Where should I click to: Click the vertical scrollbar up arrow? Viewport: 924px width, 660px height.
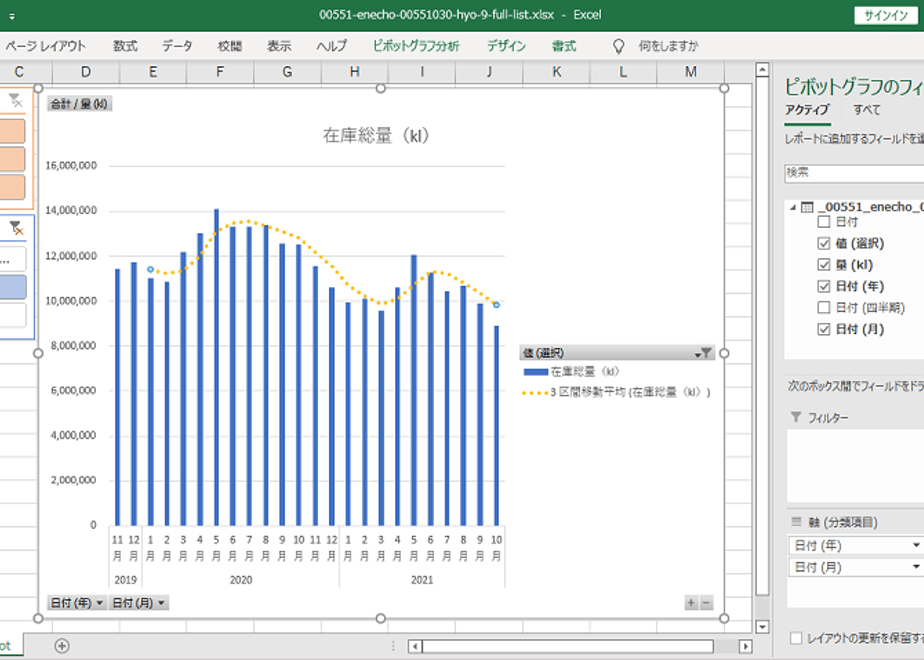tap(762, 70)
